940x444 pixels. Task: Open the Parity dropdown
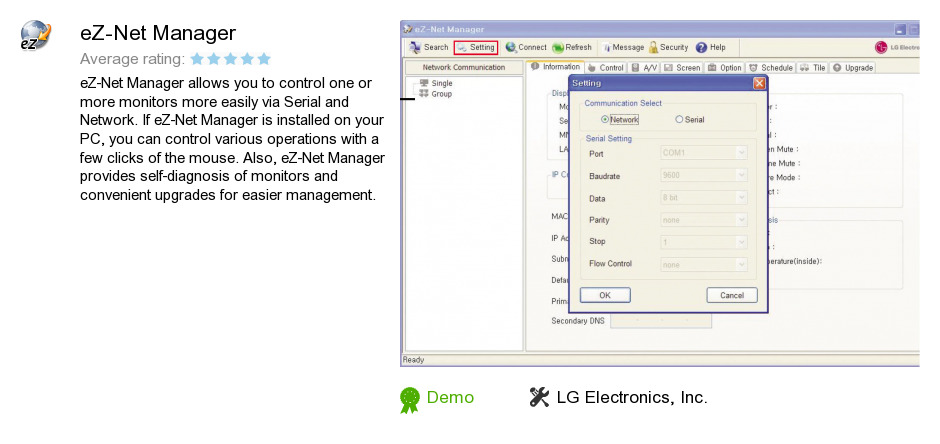704,220
